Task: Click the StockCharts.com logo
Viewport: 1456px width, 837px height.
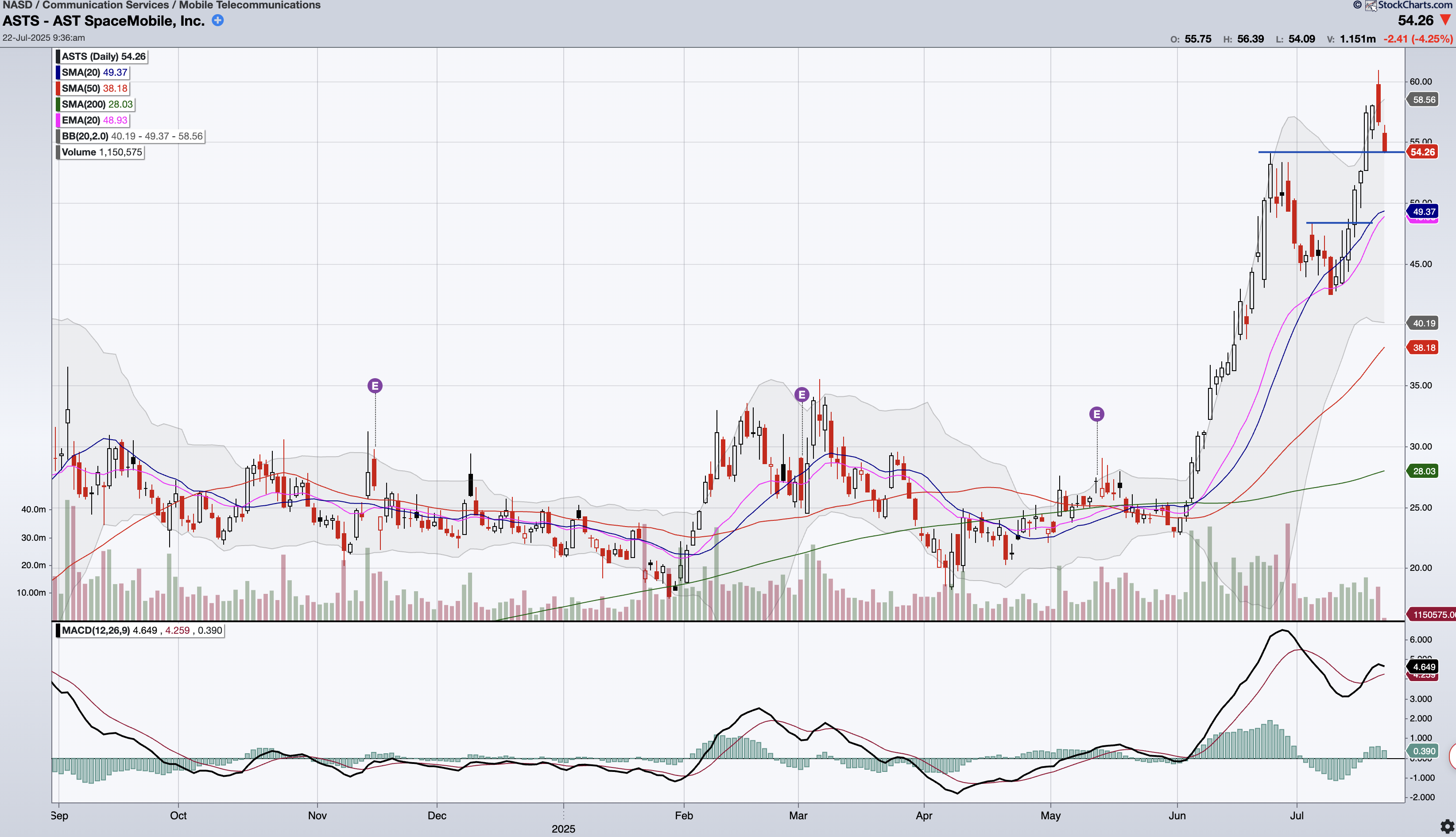Action: coord(1409,5)
